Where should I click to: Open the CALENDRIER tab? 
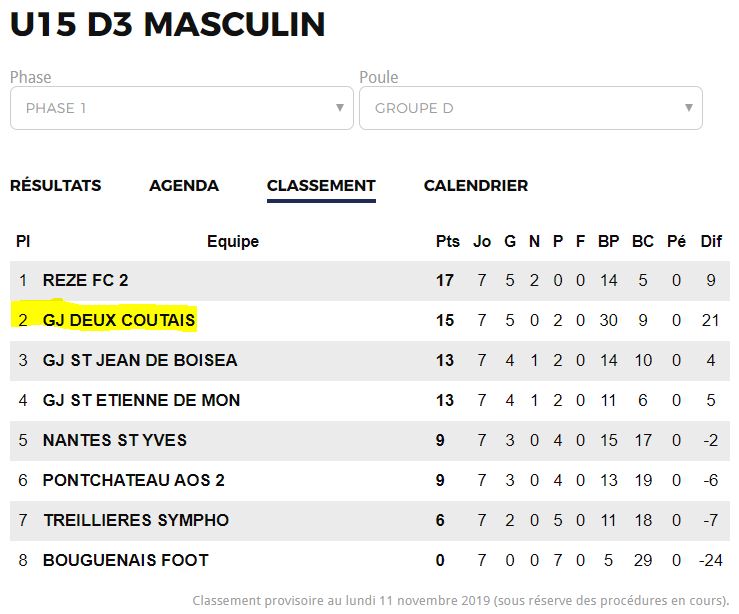click(x=476, y=185)
